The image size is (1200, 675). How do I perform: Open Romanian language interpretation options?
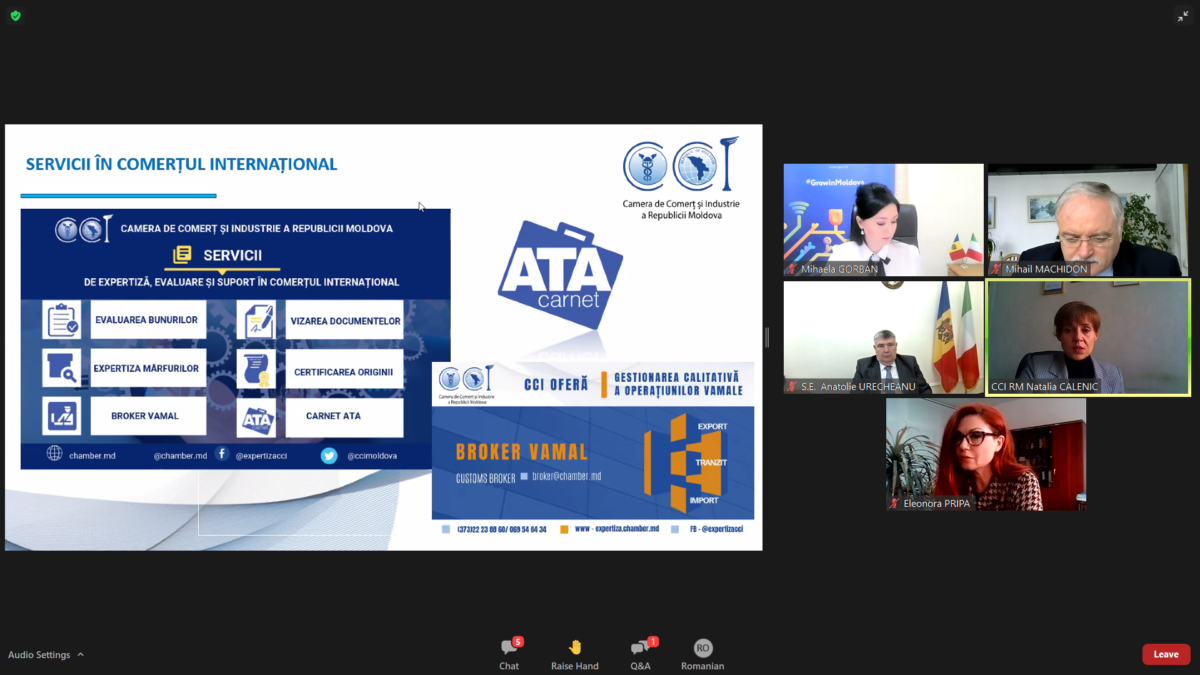click(703, 655)
